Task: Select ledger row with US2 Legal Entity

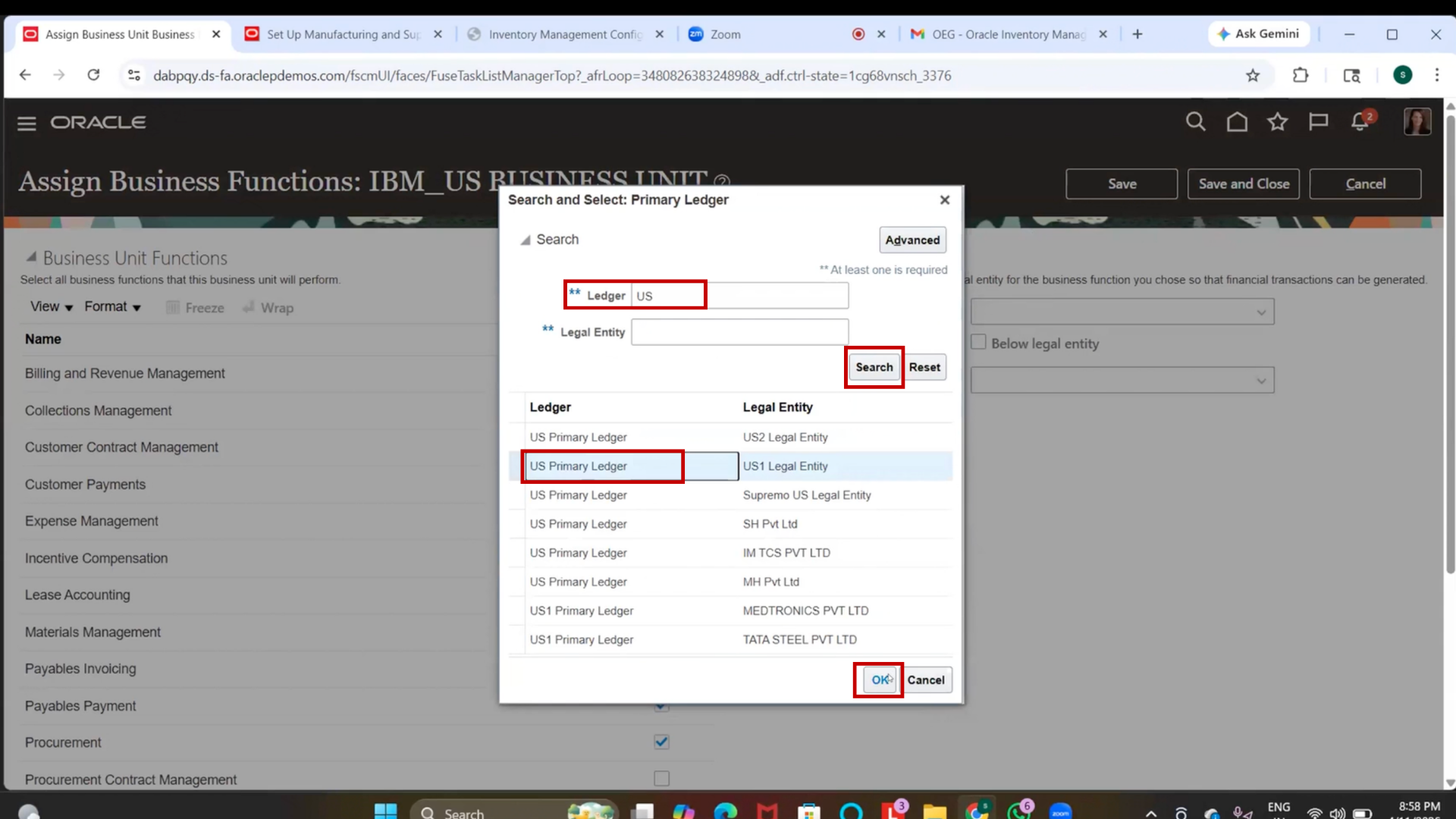Action: click(732, 438)
